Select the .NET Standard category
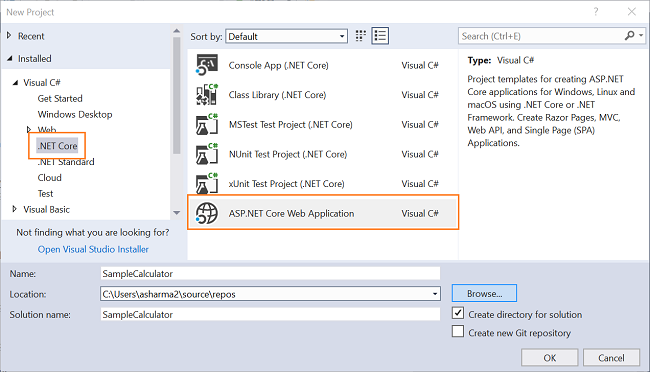This screenshot has height=372, width=650. (66, 162)
